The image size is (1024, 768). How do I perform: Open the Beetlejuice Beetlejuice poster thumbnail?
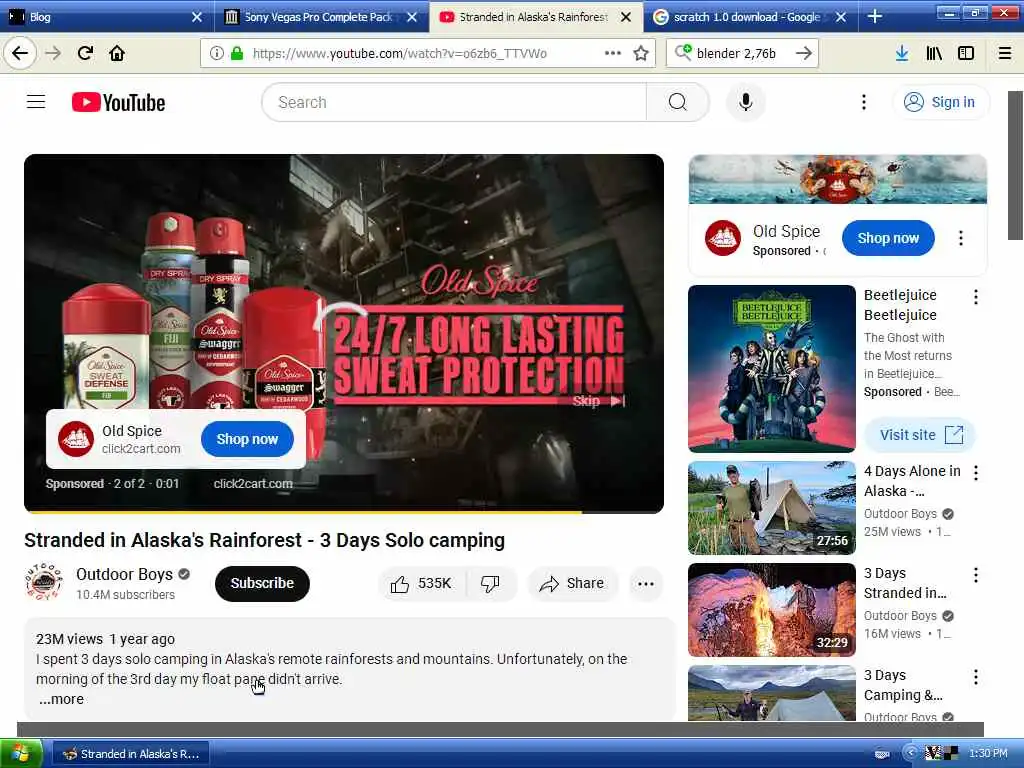(772, 368)
